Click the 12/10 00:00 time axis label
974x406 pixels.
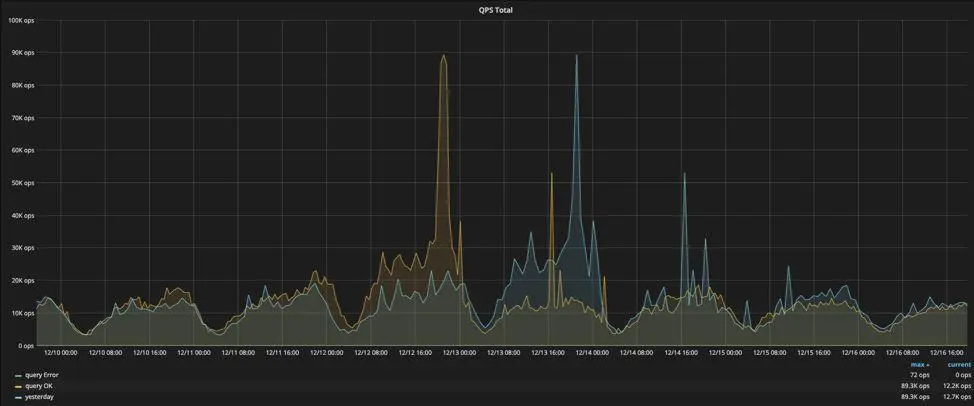(x=61, y=353)
